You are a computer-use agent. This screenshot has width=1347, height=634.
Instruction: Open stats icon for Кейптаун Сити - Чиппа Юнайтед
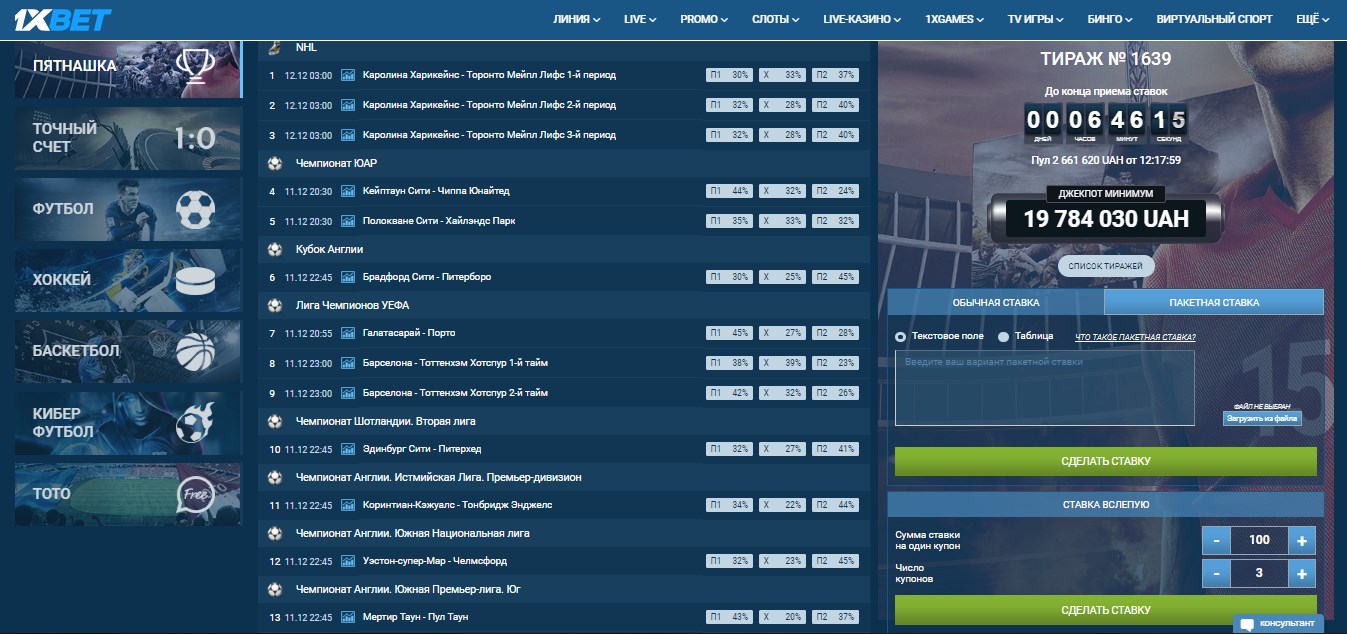coord(348,191)
